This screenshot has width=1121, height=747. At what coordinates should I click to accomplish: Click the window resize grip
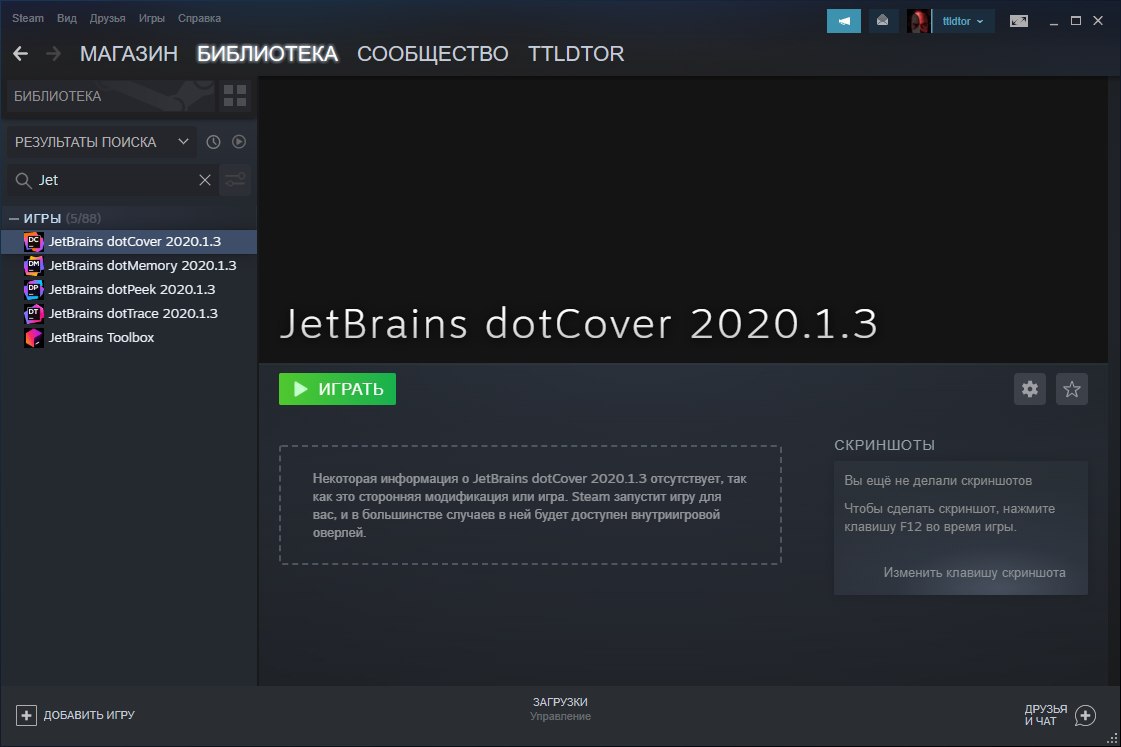click(x=1112, y=738)
